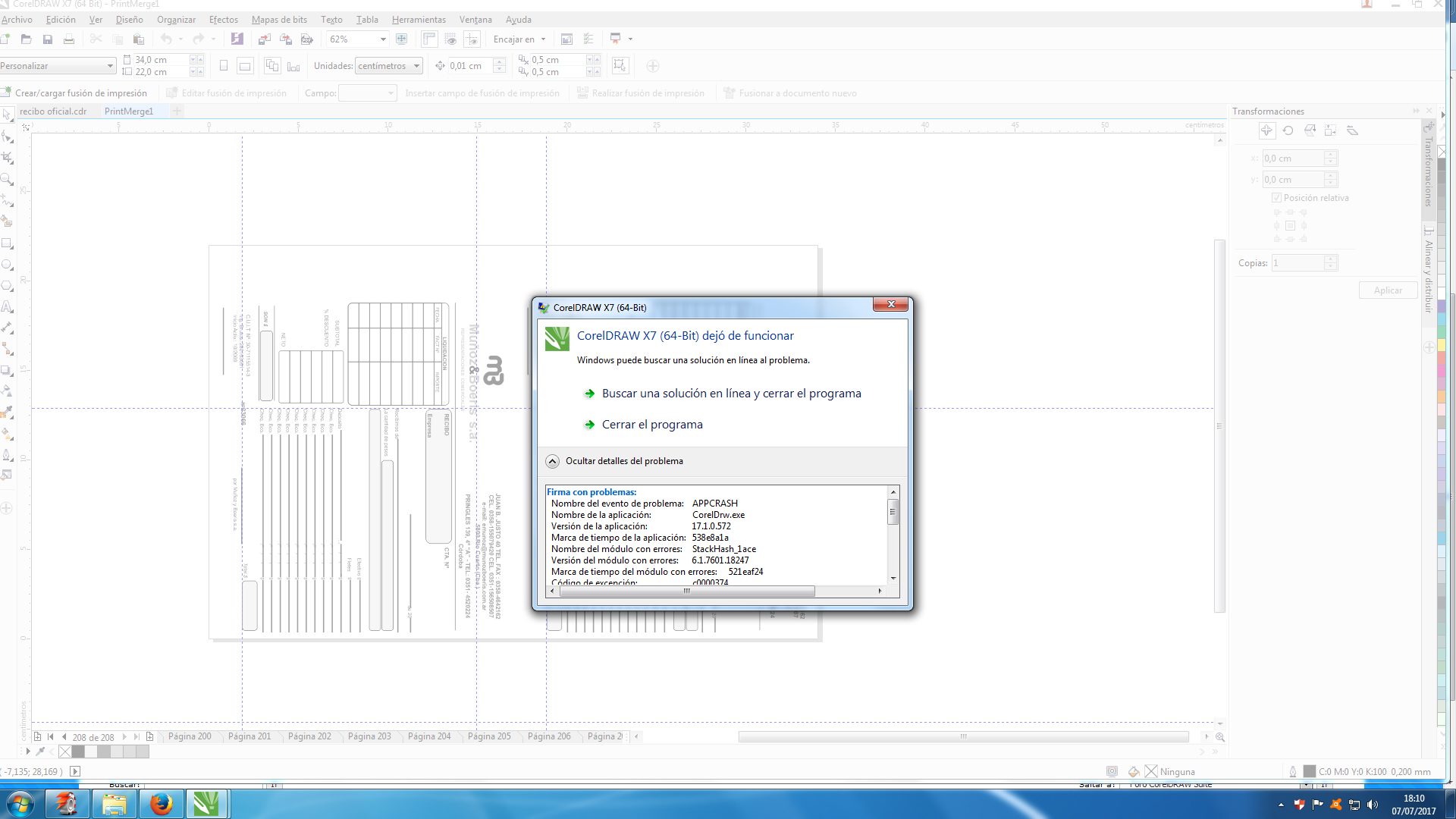Image resolution: width=1456 pixels, height=819 pixels.
Task: Click the Save diskette icon
Action: [x=48, y=39]
